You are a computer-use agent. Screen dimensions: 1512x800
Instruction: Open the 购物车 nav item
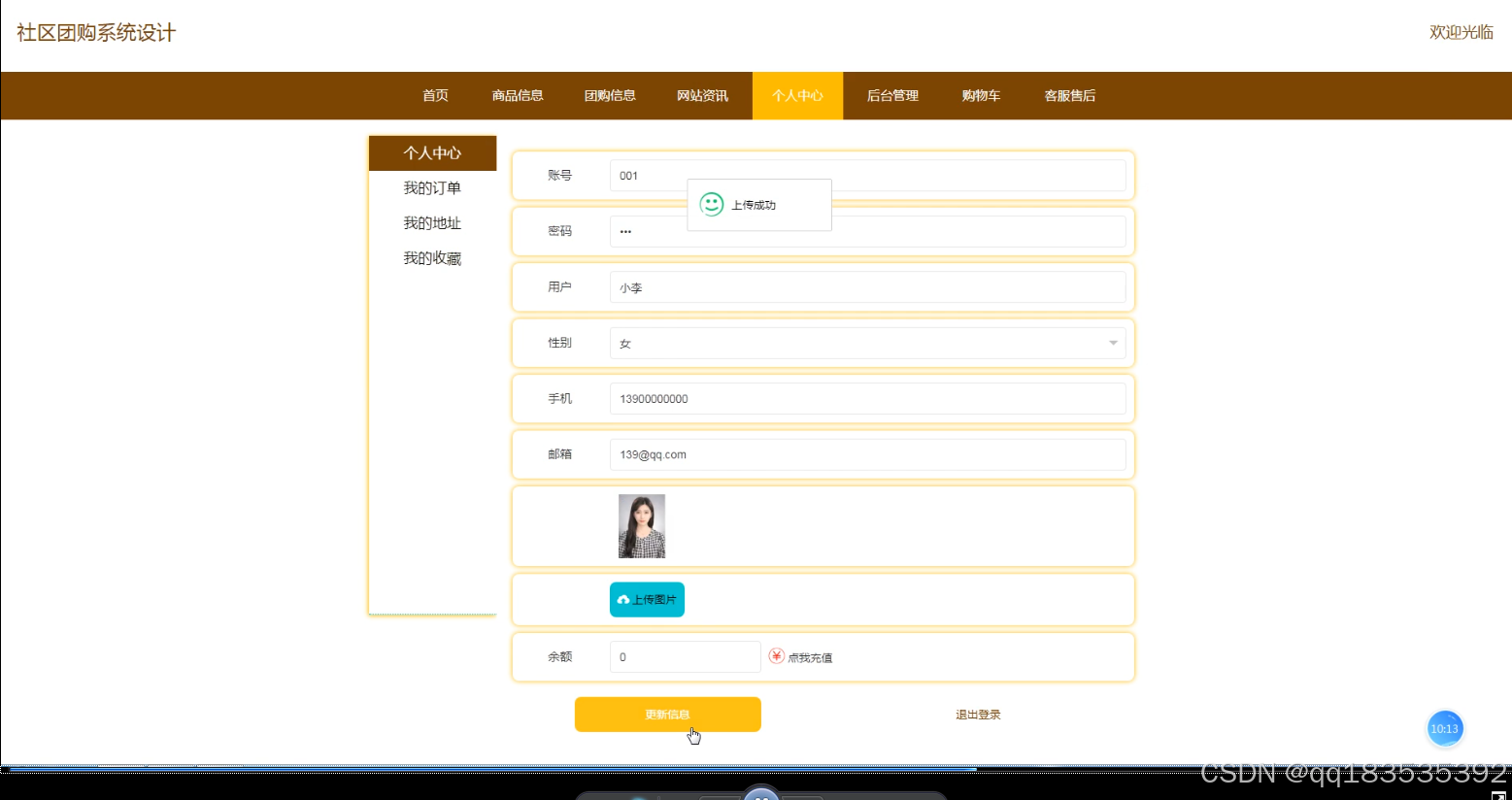981,95
